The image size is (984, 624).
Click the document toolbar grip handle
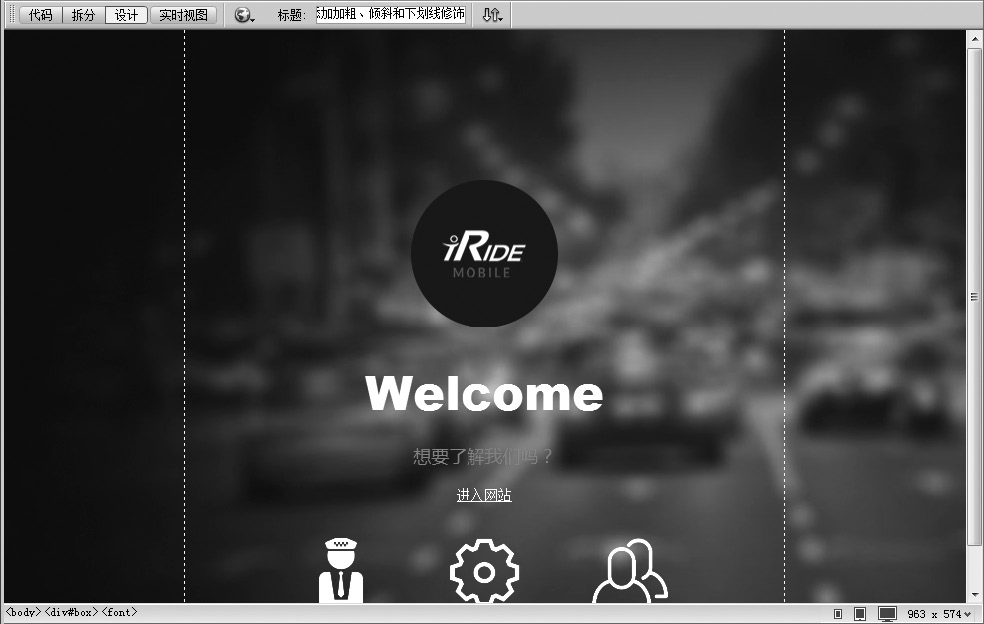[x=11, y=14]
